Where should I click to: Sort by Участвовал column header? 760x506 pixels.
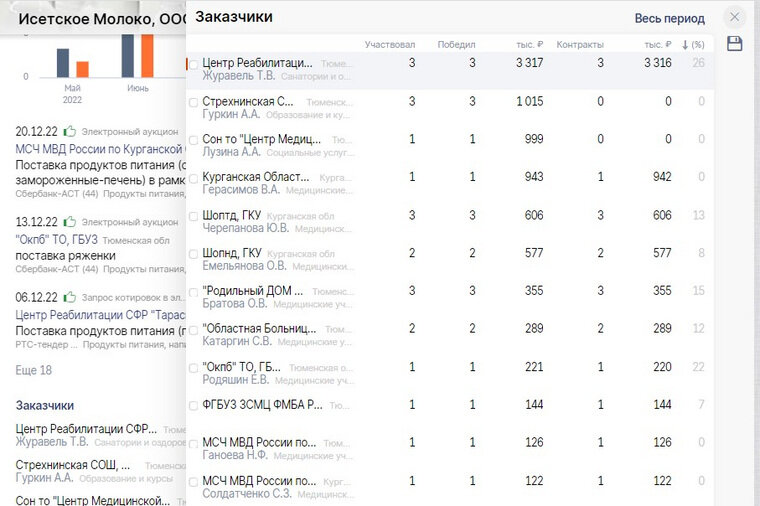390,45
